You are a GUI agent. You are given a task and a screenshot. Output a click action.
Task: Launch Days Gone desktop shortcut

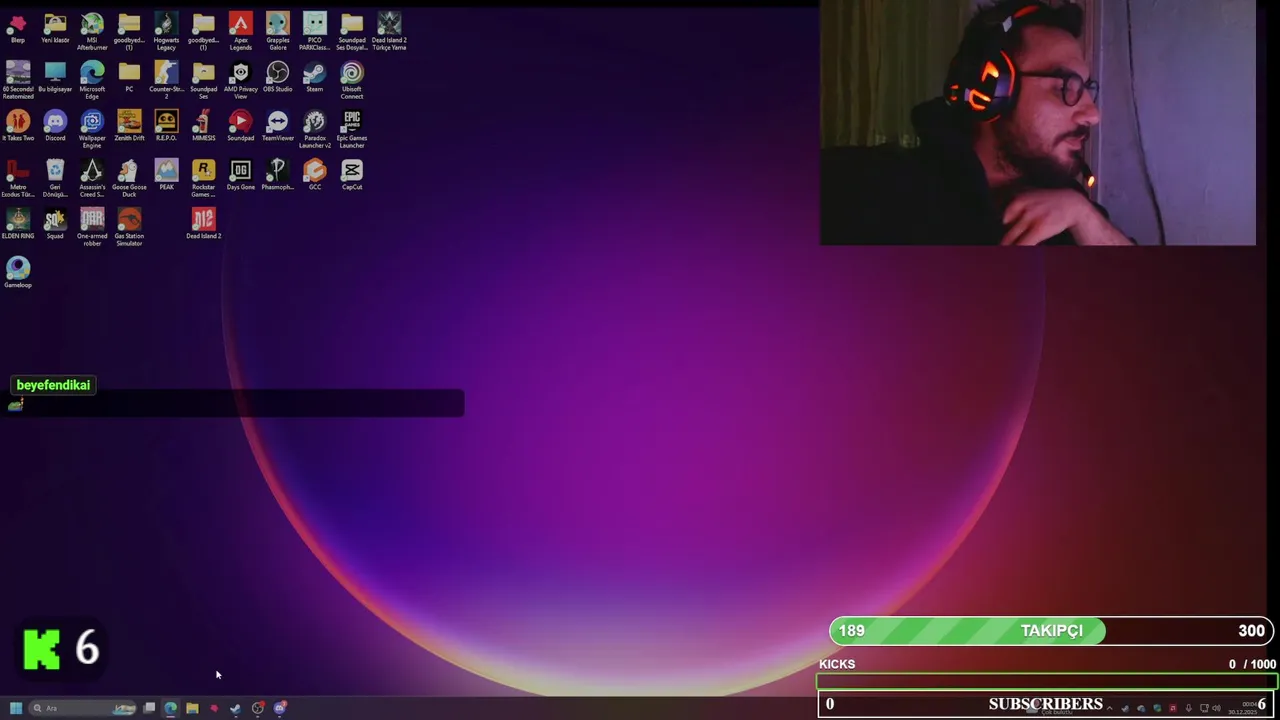240,175
